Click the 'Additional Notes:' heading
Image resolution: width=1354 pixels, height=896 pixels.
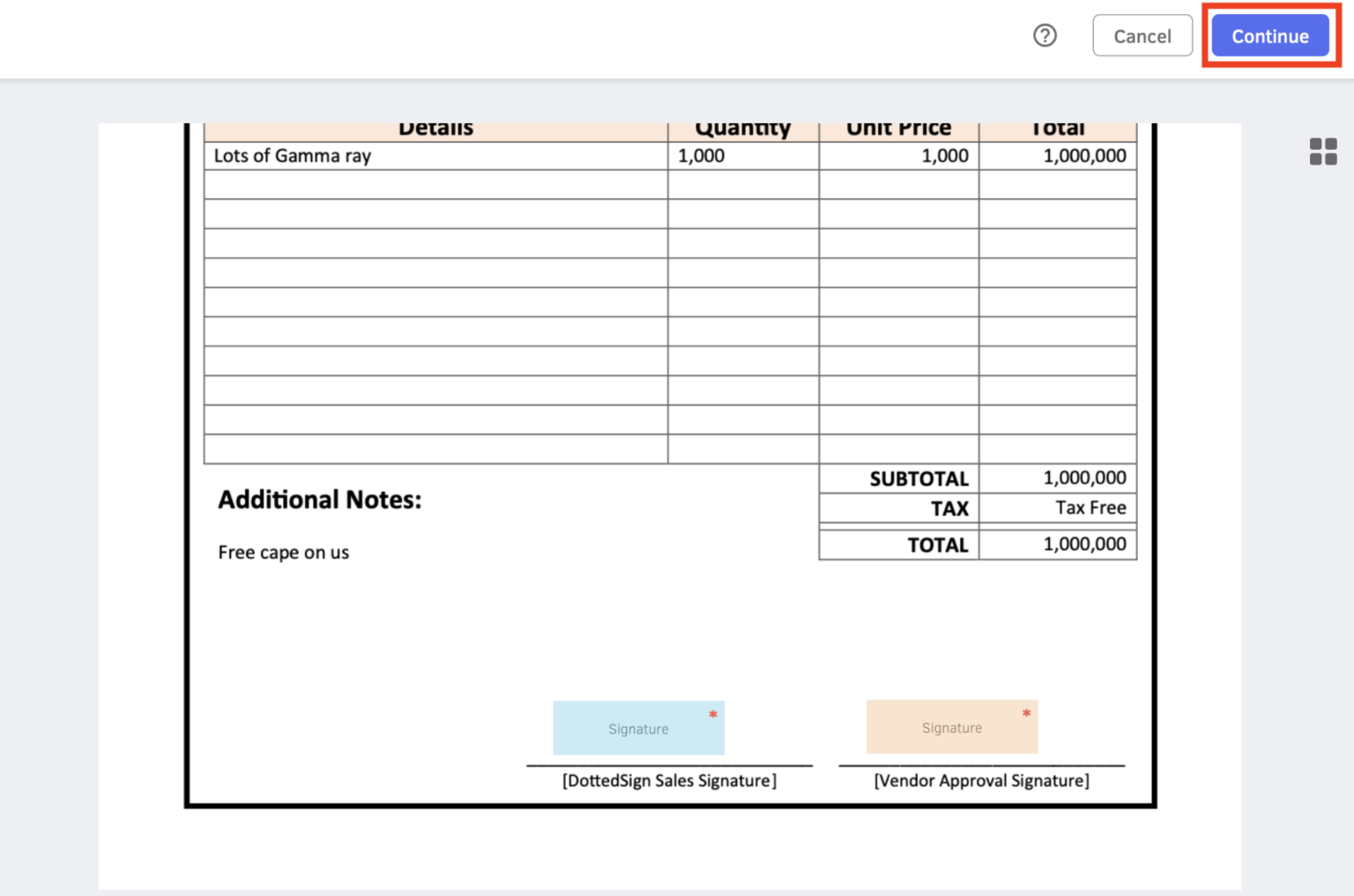[x=320, y=500]
